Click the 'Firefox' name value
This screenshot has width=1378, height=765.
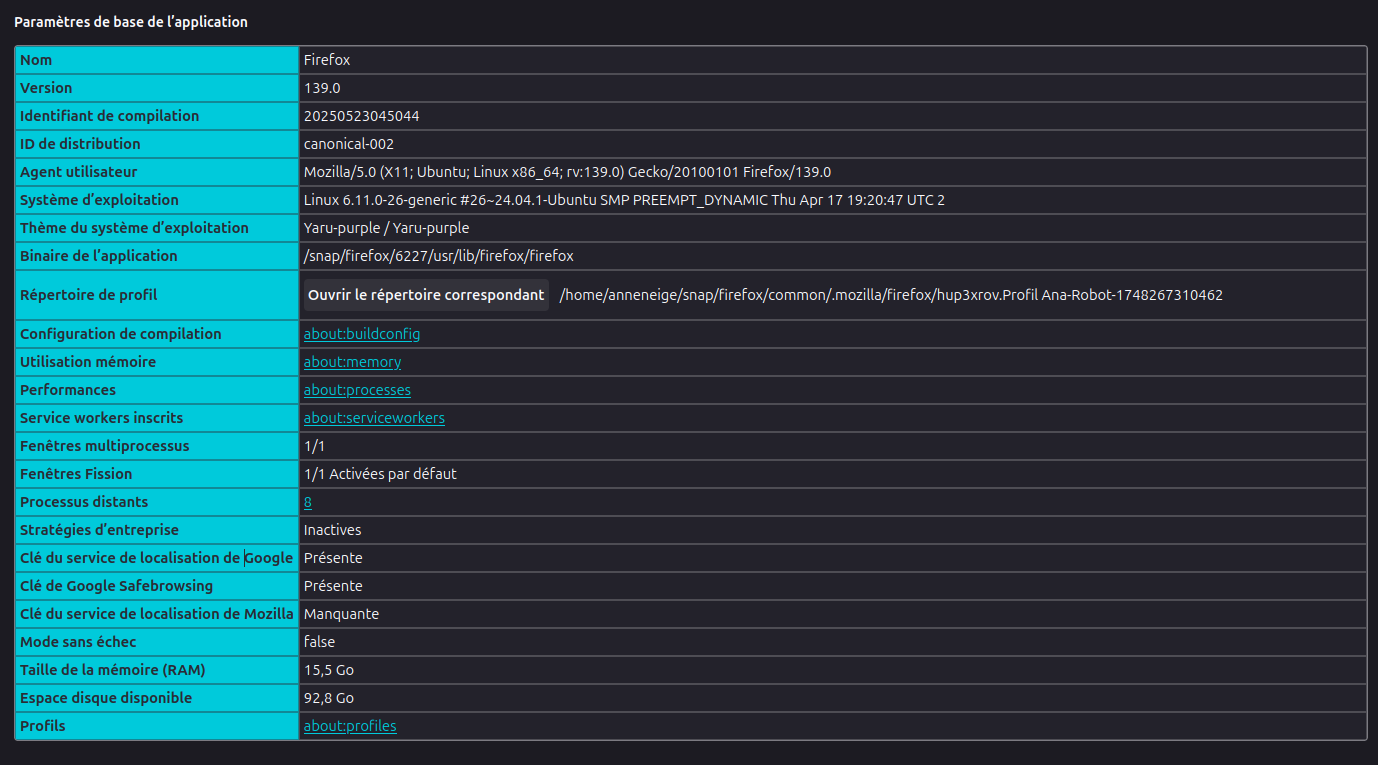click(327, 60)
